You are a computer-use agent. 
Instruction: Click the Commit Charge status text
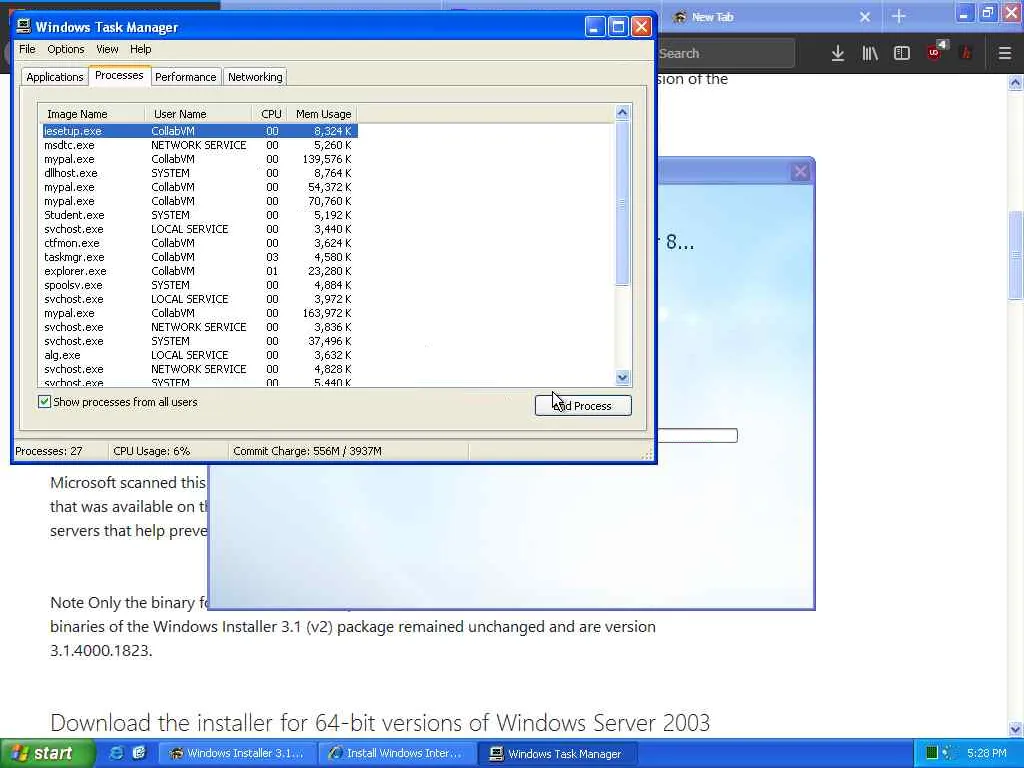pyautogui.click(x=308, y=451)
